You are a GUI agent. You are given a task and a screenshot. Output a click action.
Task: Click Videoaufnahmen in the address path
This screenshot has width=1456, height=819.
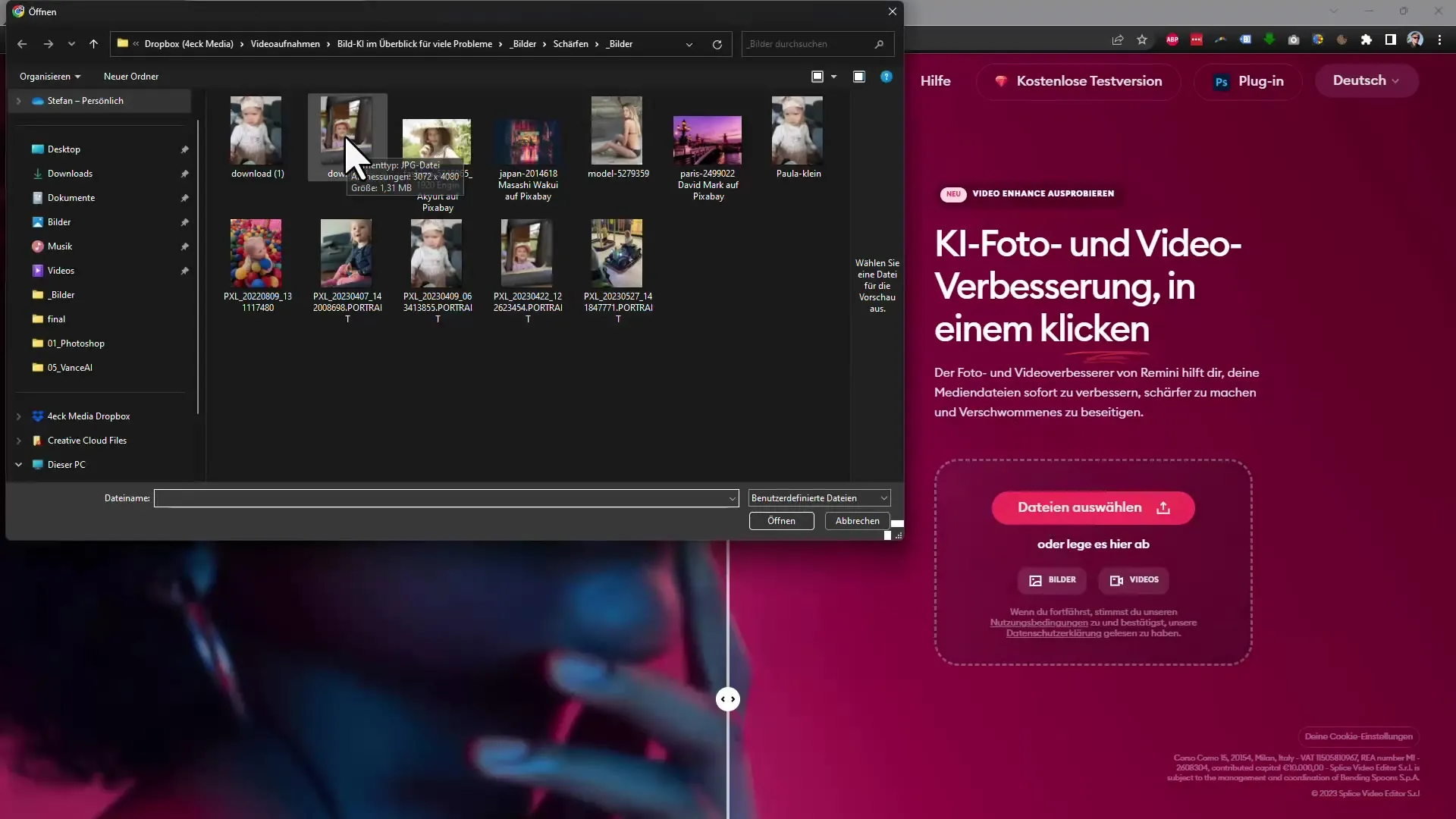285,44
